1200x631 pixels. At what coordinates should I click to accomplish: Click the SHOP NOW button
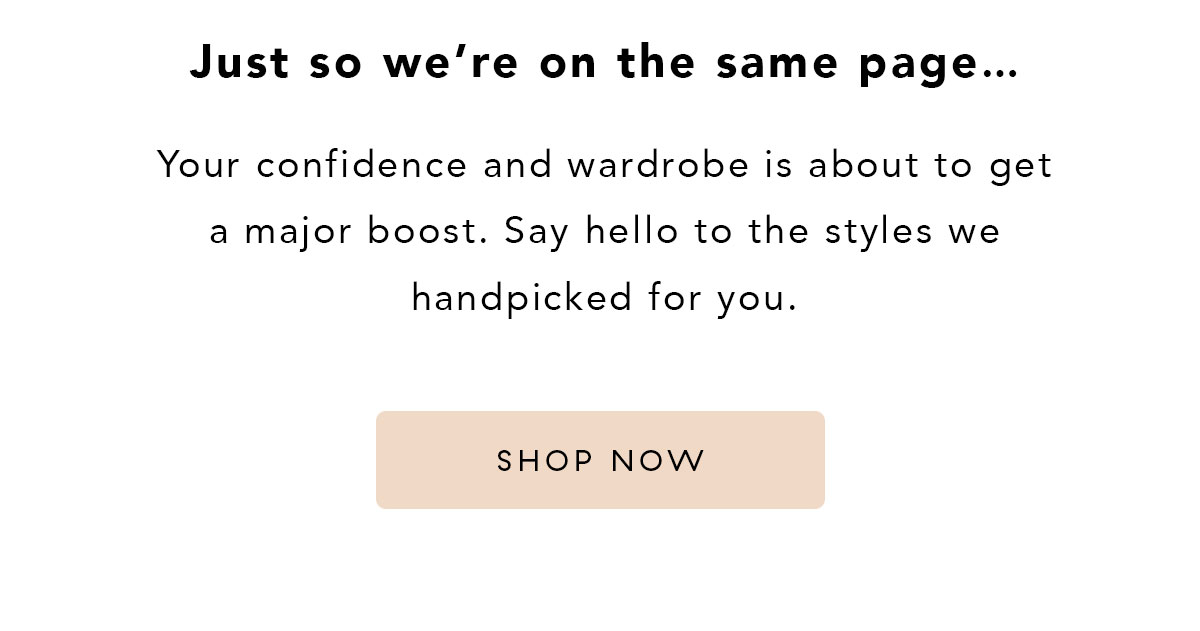pyautogui.click(x=600, y=460)
